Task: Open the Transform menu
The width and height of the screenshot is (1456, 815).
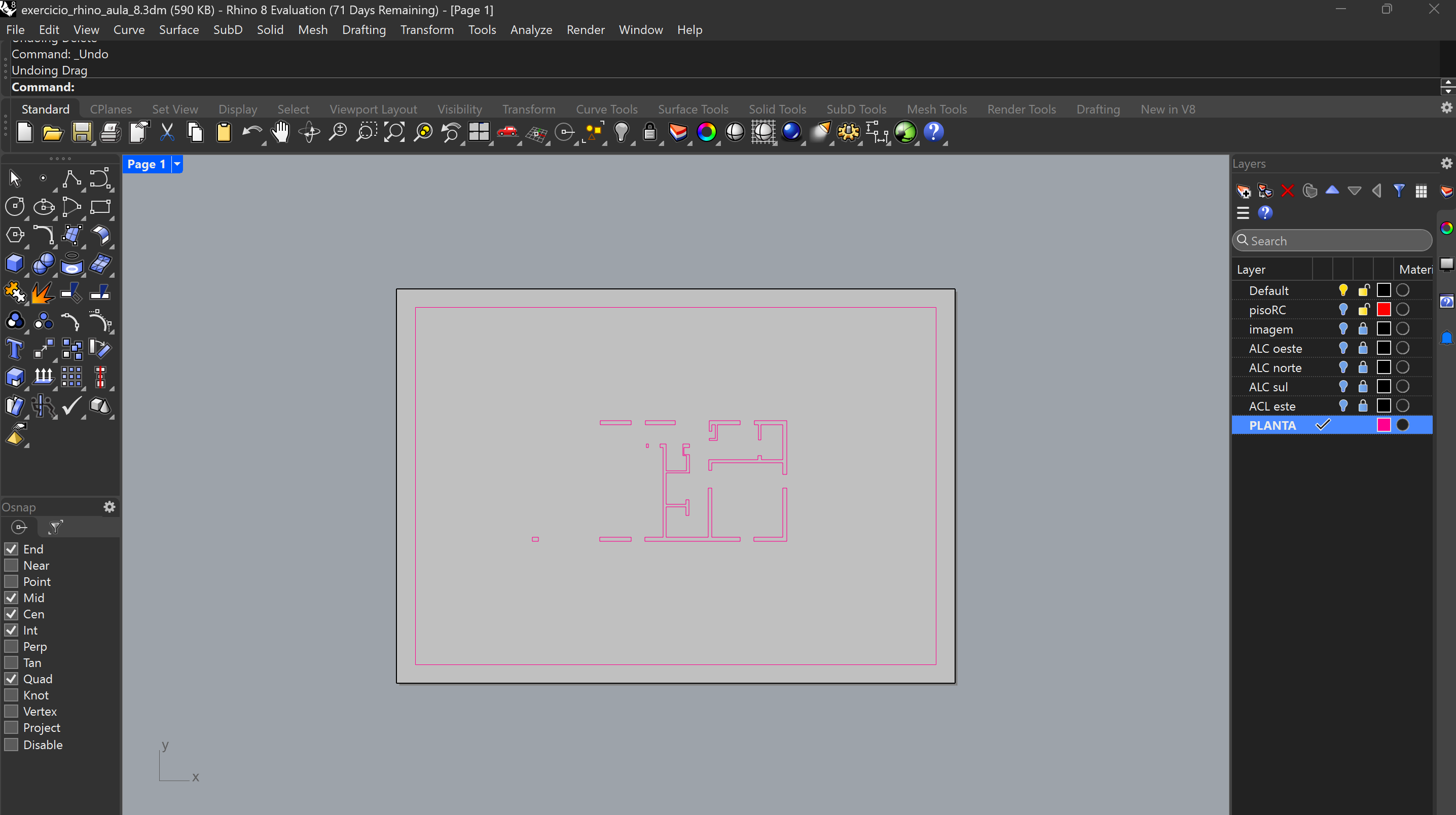Action: pyautogui.click(x=427, y=29)
